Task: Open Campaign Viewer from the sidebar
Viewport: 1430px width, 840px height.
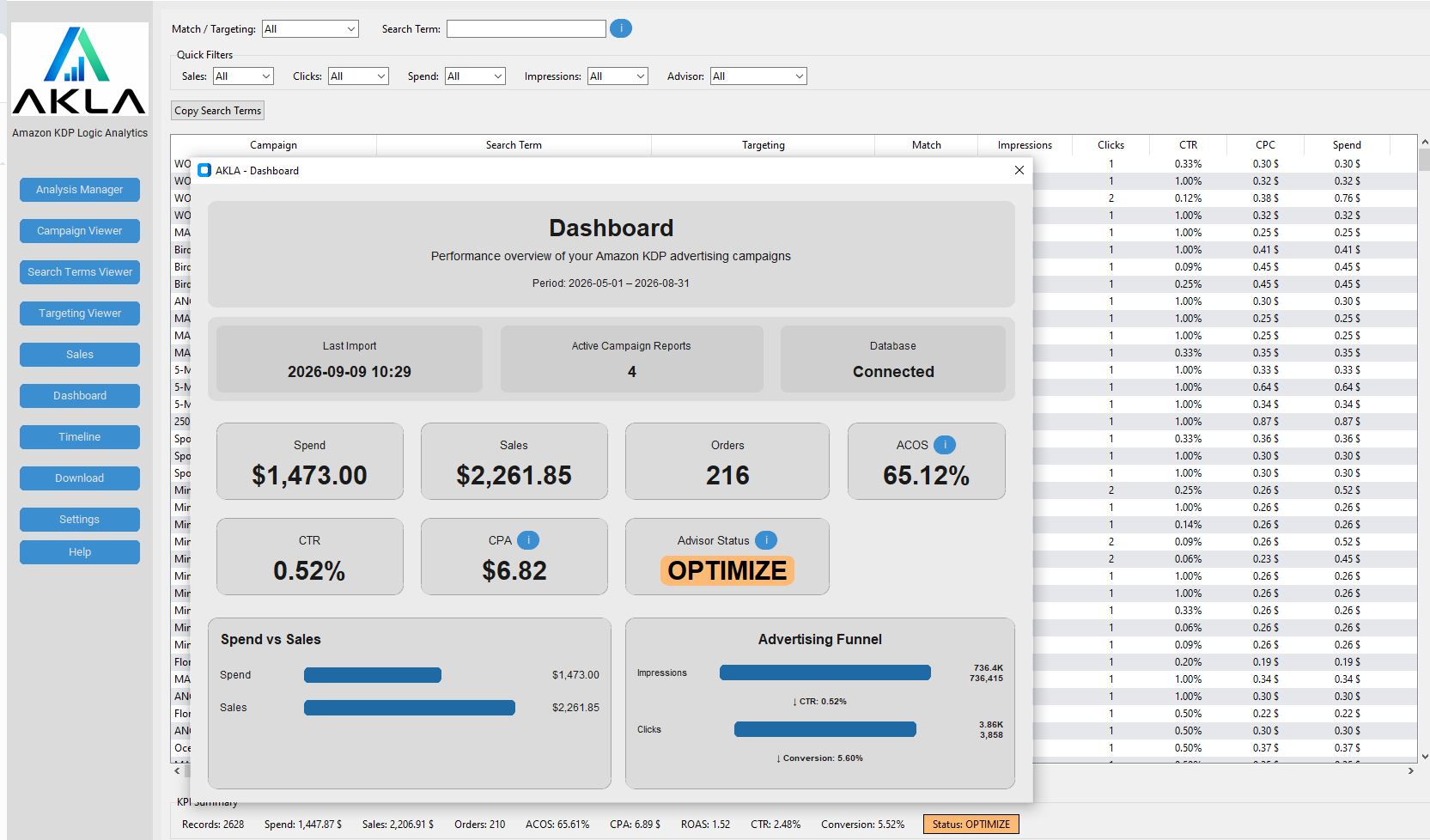Action: tap(80, 231)
